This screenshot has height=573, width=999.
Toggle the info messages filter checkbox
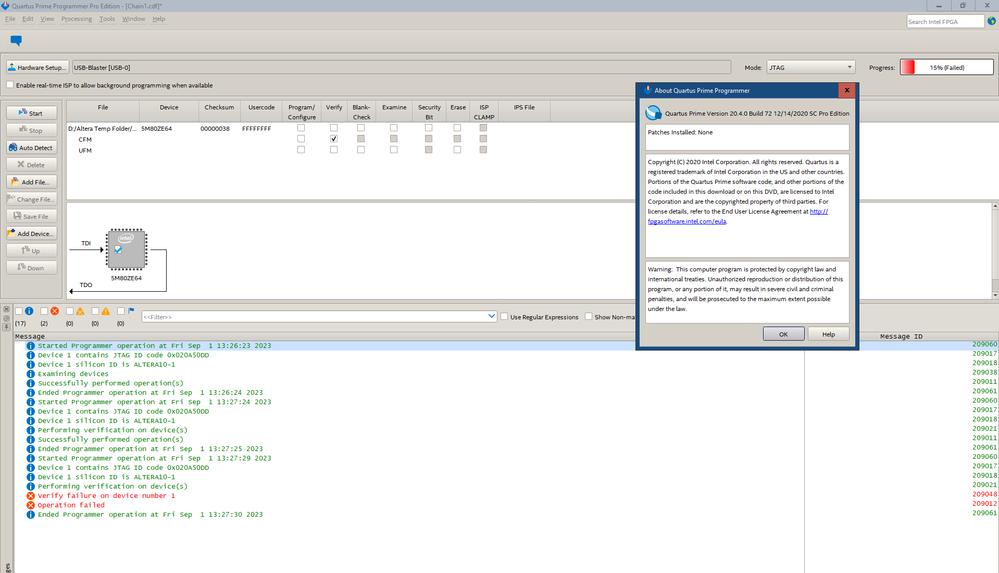[18, 311]
